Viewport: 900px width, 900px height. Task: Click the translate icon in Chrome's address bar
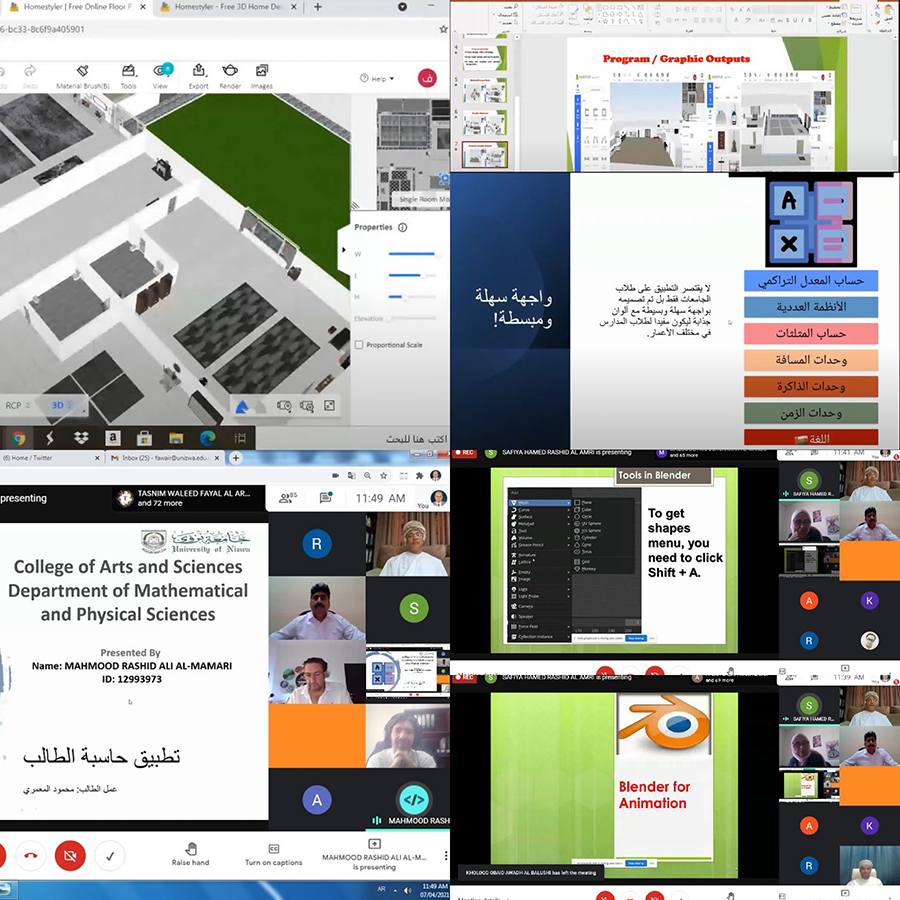point(351,475)
